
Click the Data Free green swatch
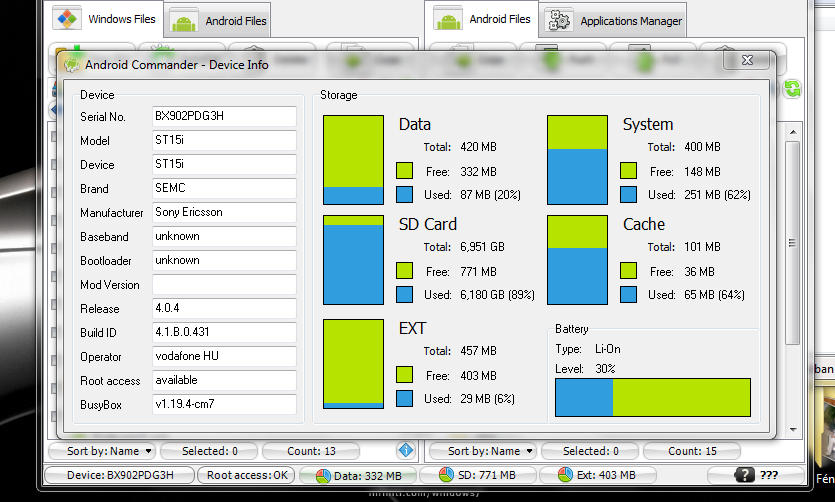(x=404, y=171)
